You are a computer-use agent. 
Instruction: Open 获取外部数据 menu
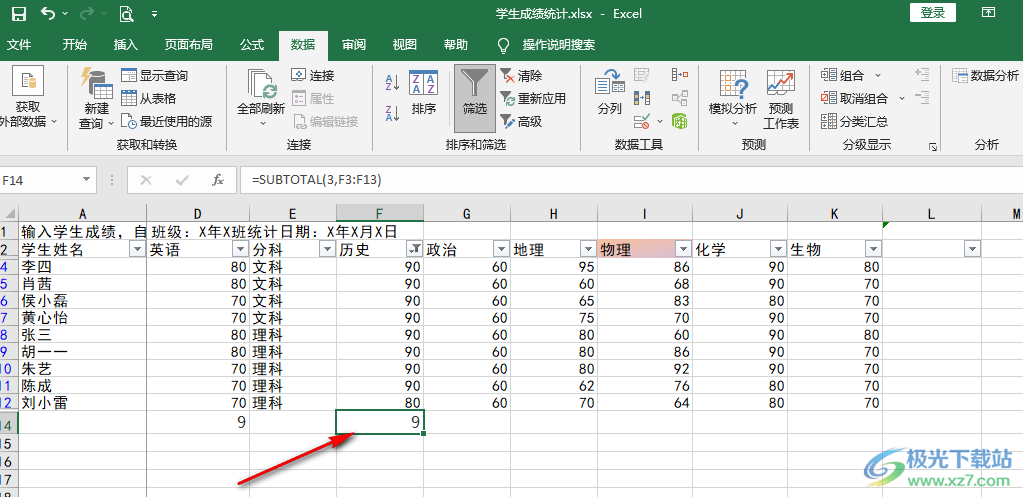[x=29, y=98]
